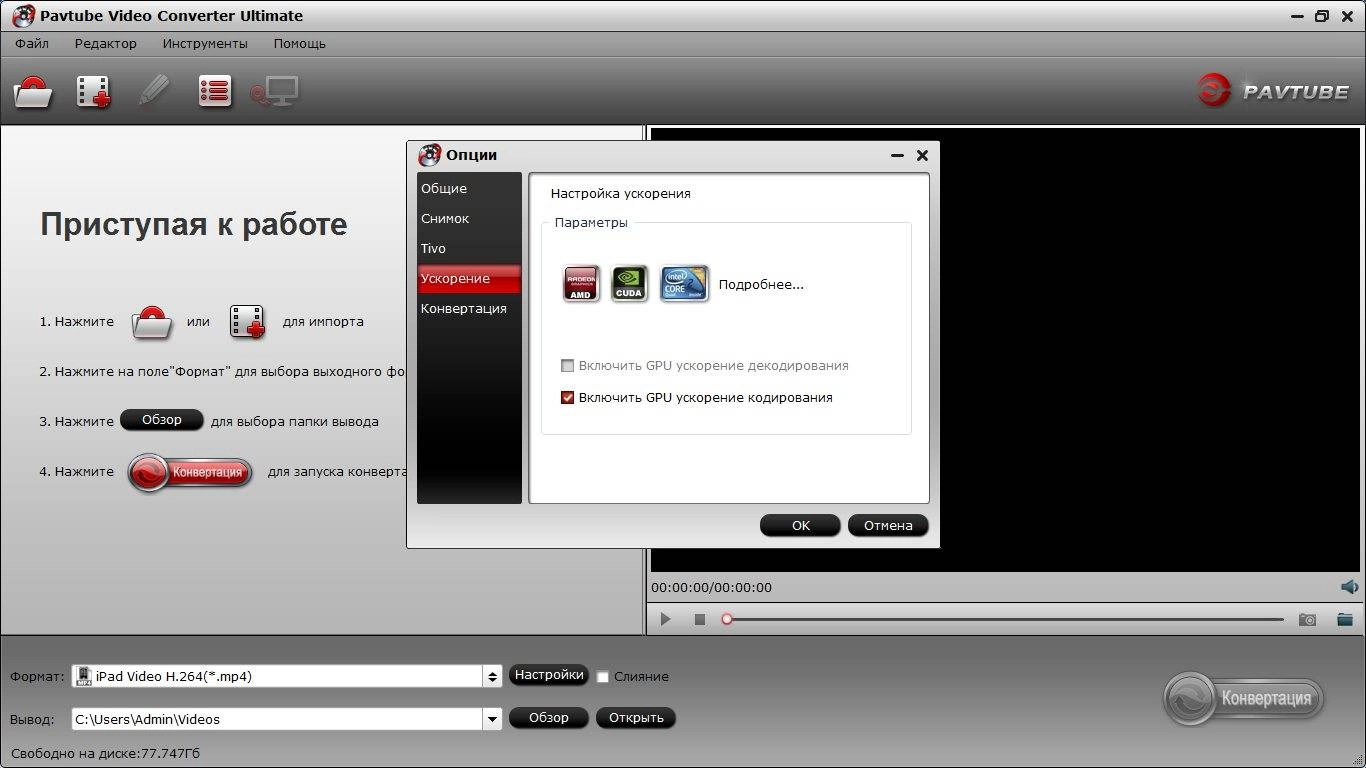
Task: Open the Редактор menu
Action: (106, 44)
